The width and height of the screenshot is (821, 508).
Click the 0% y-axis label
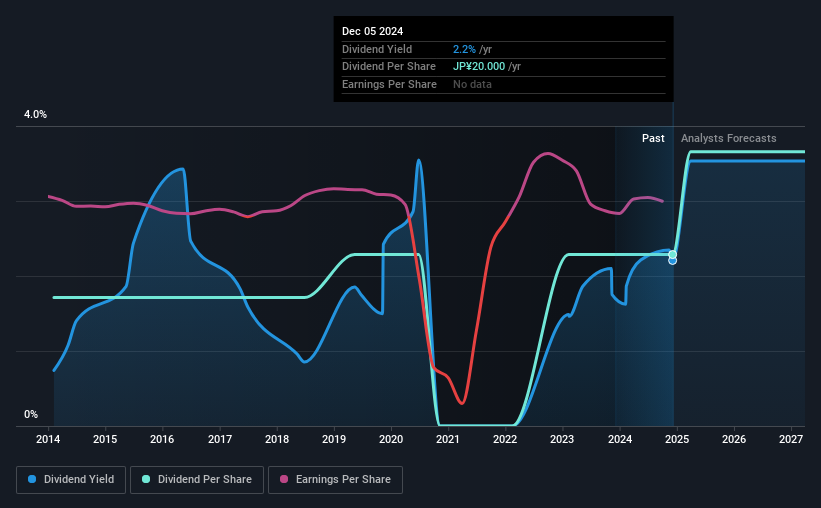[x=31, y=414]
